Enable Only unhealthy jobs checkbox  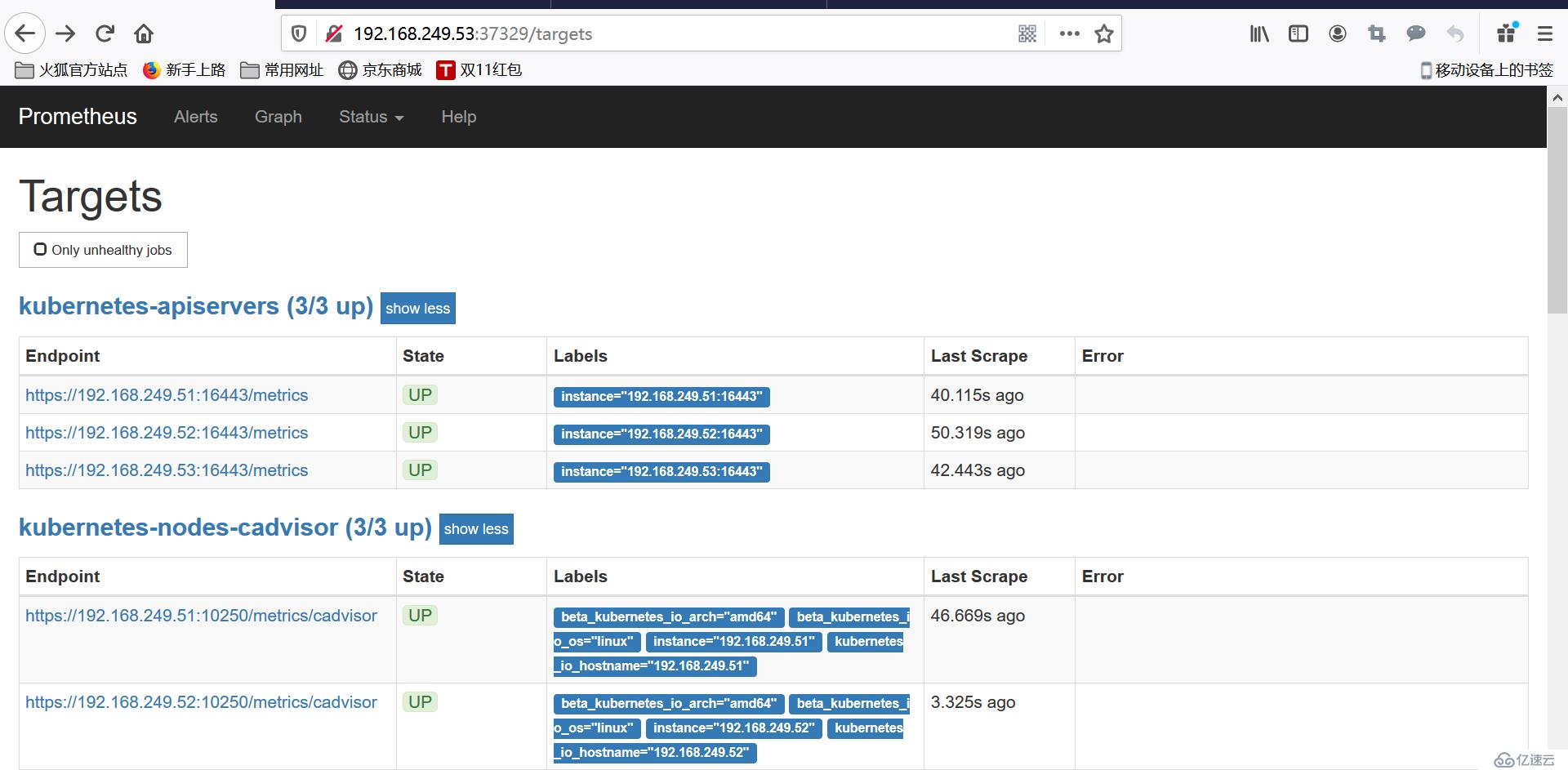coord(40,249)
